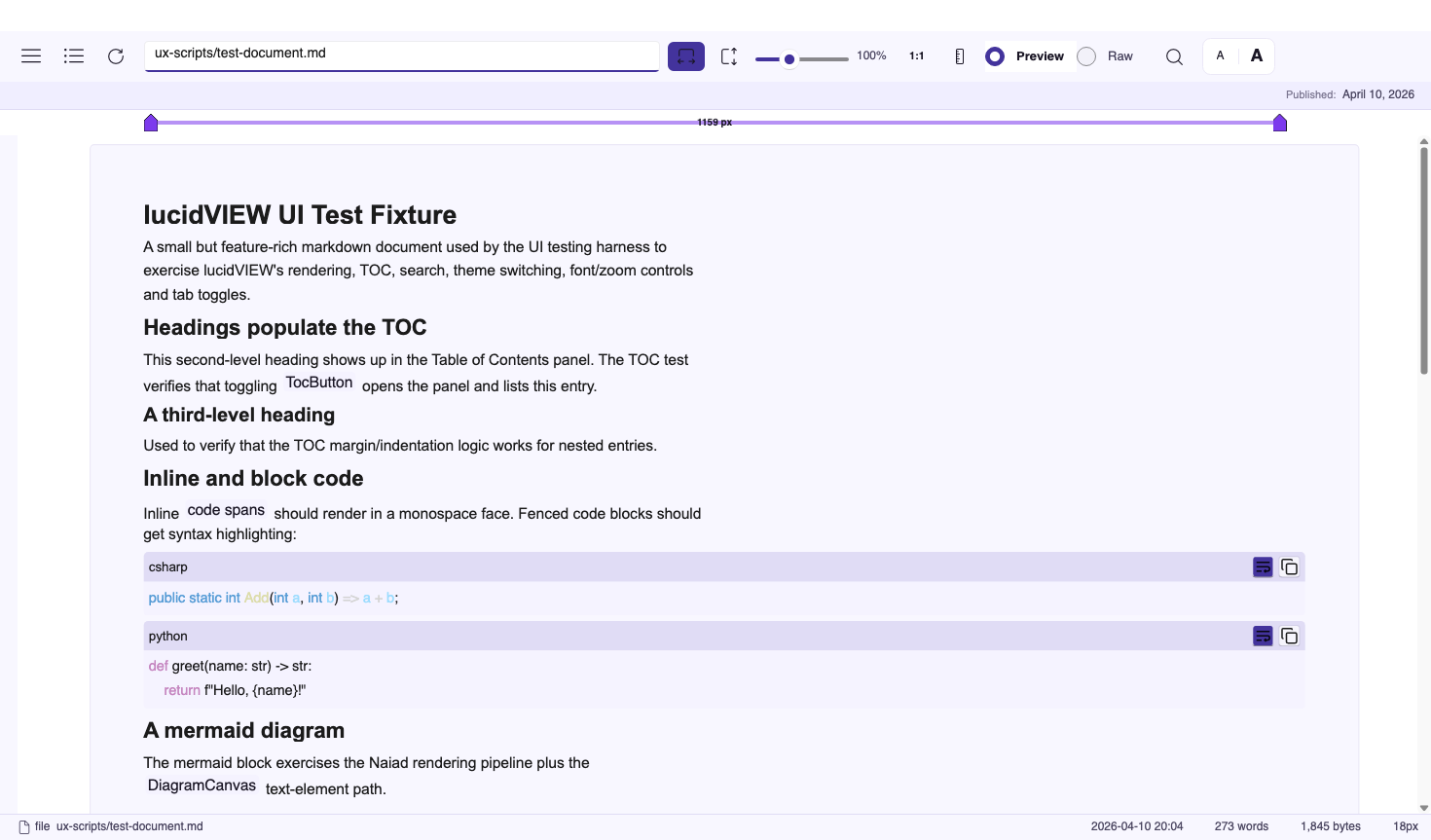
Task: Click the fit-height icon
Action: pos(729,56)
